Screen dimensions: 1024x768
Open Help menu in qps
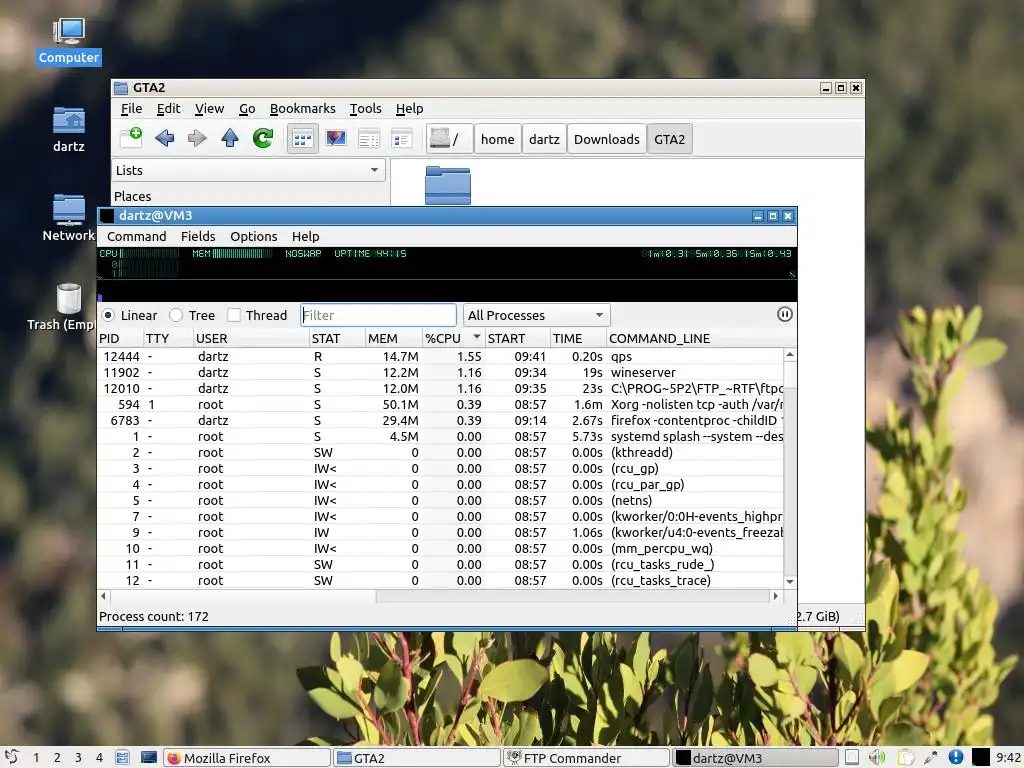click(x=305, y=236)
